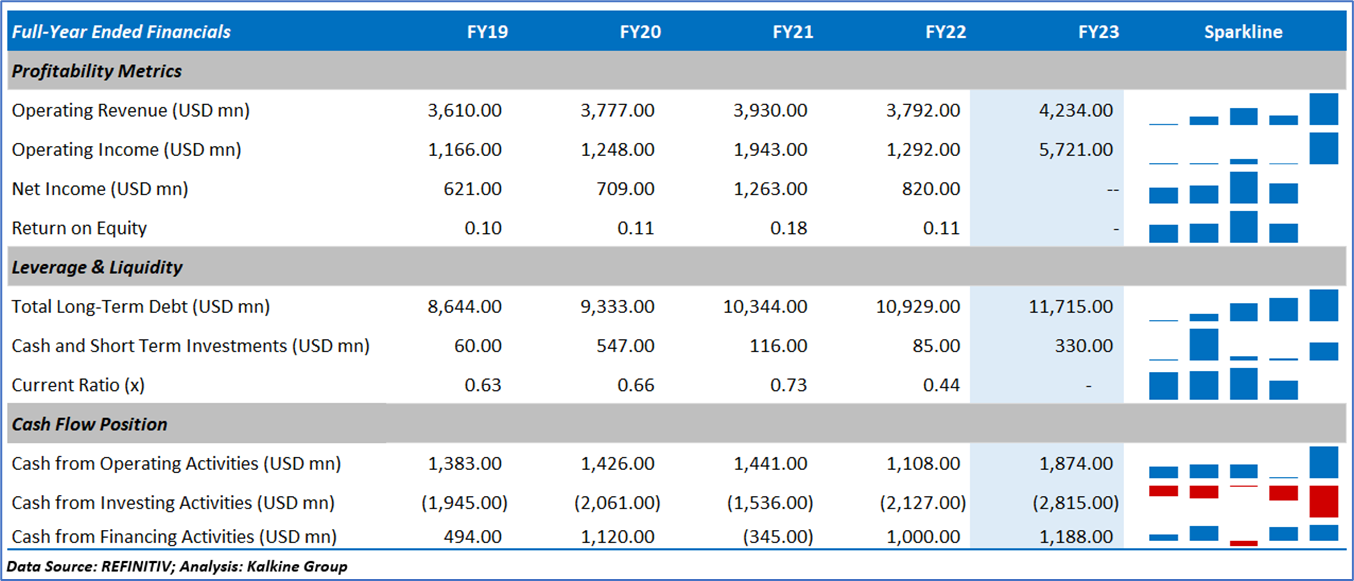
Task: Click the Net Income sparkline chart
Action: (1243, 188)
